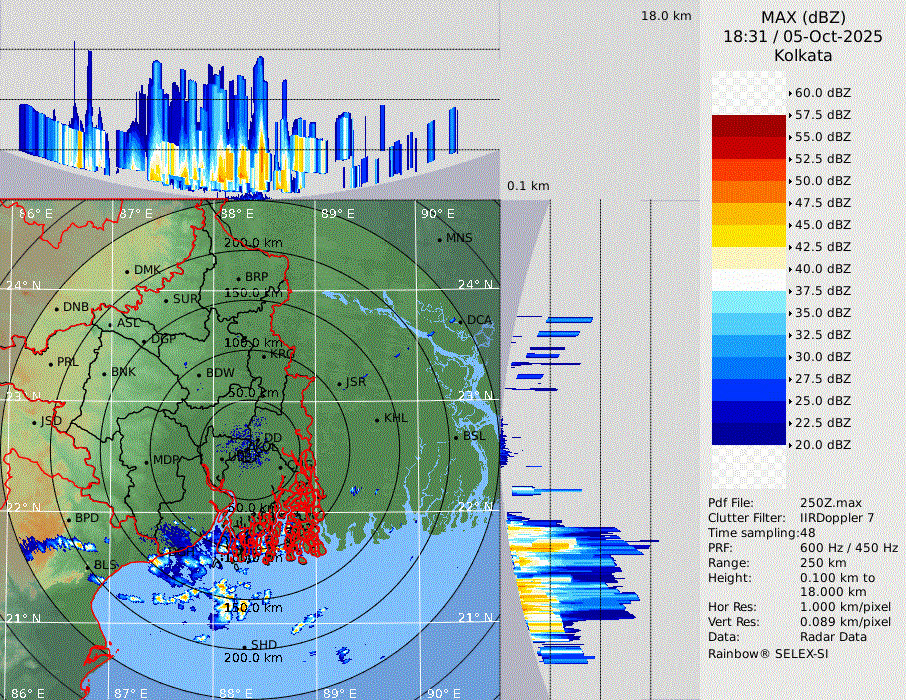Select the DMK station point

click(x=127, y=271)
